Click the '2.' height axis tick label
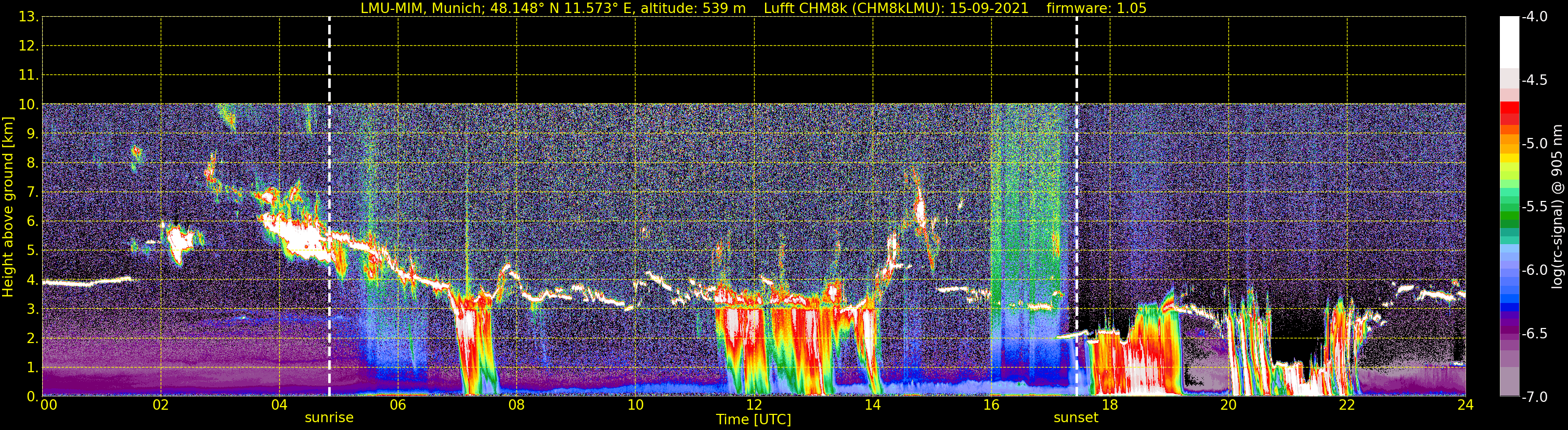Viewport: 1568px width, 430px height. pos(32,339)
